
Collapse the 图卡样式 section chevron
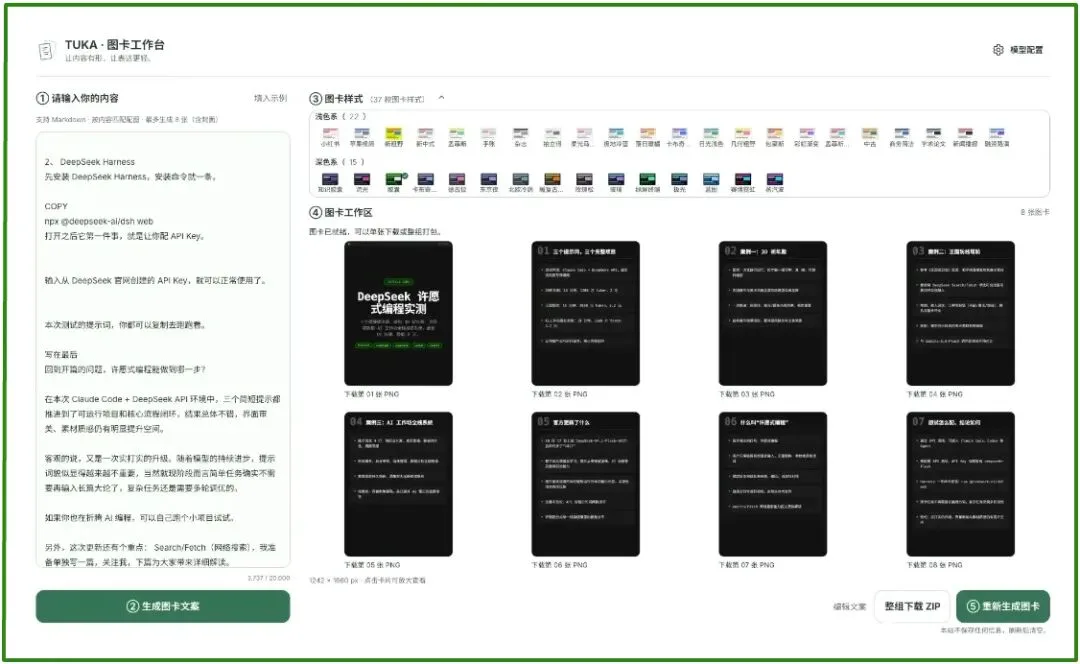click(442, 98)
